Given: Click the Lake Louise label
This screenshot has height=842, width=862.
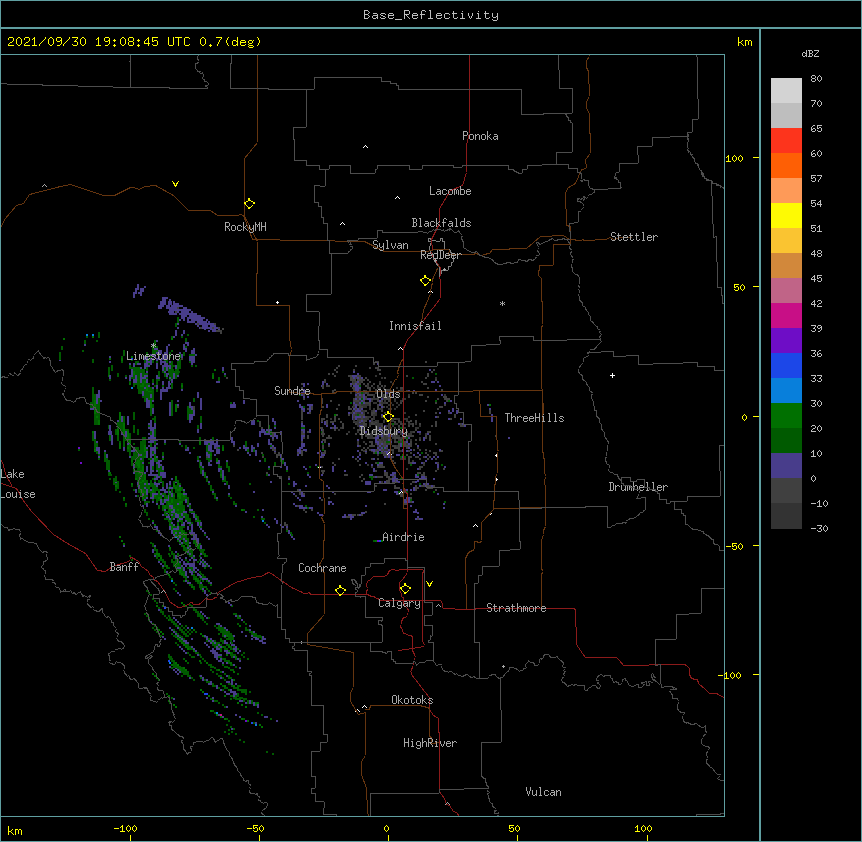Looking at the screenshot, I should tap(18, 484).
